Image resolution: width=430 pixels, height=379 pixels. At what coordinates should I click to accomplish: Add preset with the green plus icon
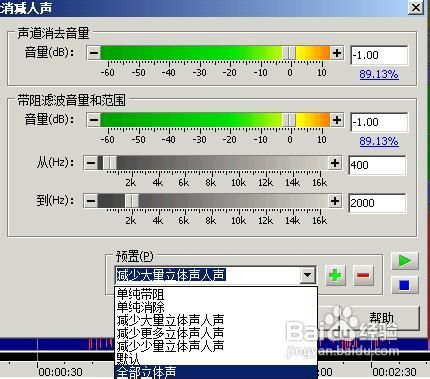click(x=335, y=276)
